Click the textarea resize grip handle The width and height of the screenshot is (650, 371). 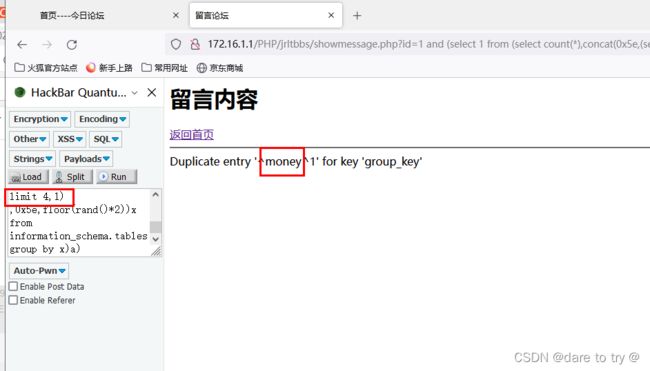click(x=156, y=251)
